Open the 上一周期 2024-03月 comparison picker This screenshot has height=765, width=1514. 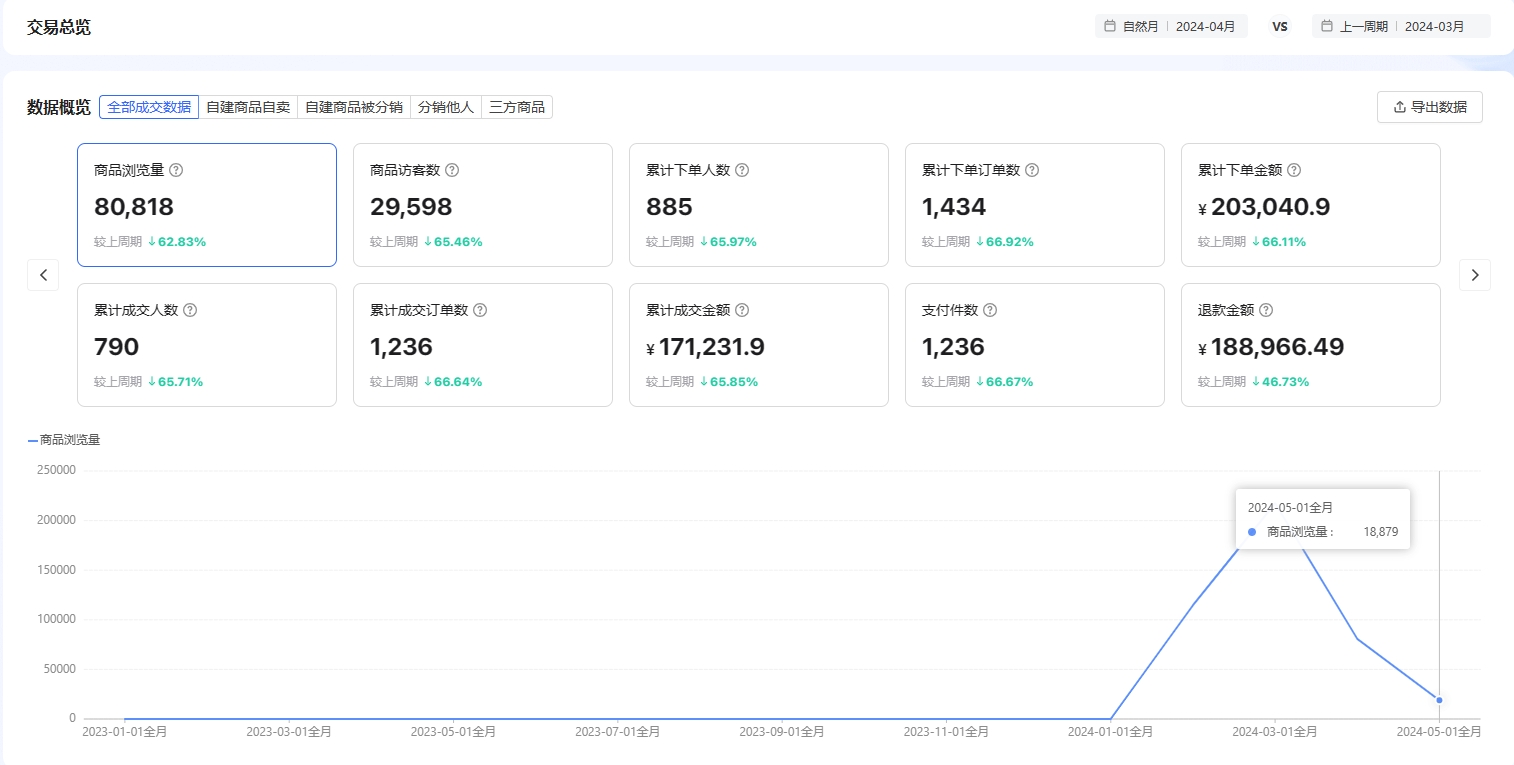pyautogui.click(x=1400, y=26)
